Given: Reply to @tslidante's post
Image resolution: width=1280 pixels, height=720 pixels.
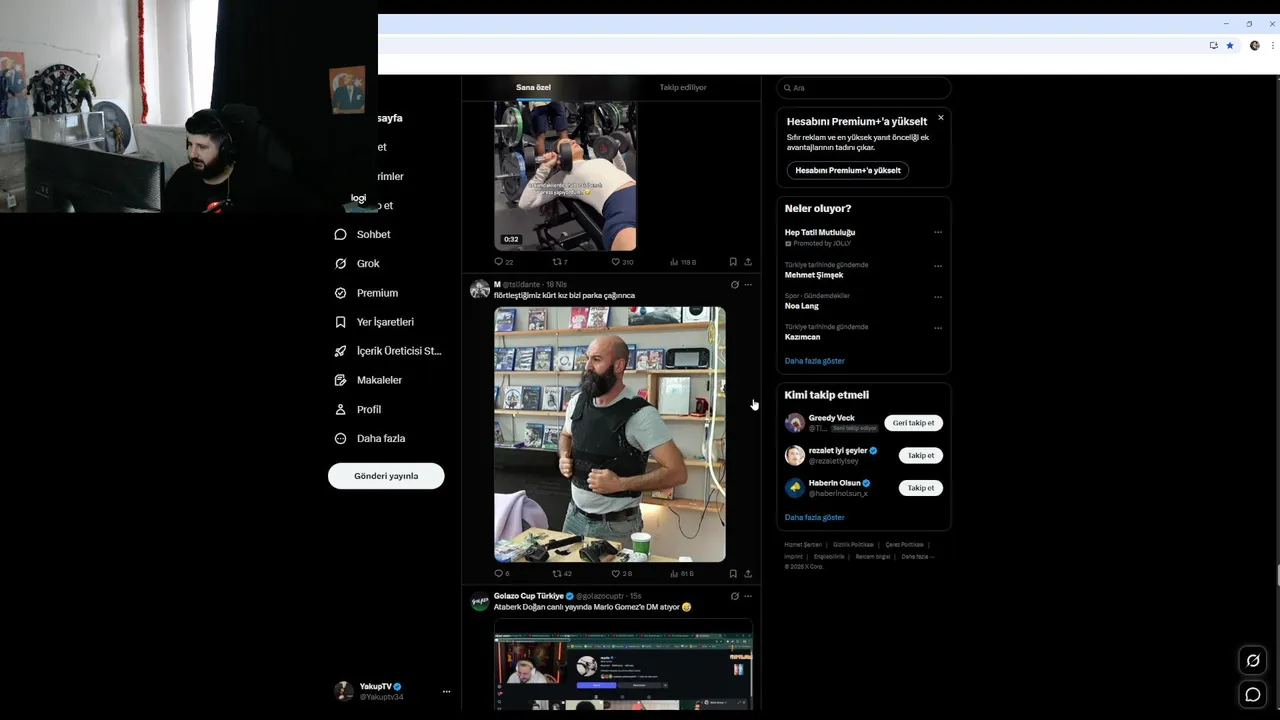Looking at the screenshot, I should (x=502, y=574).
